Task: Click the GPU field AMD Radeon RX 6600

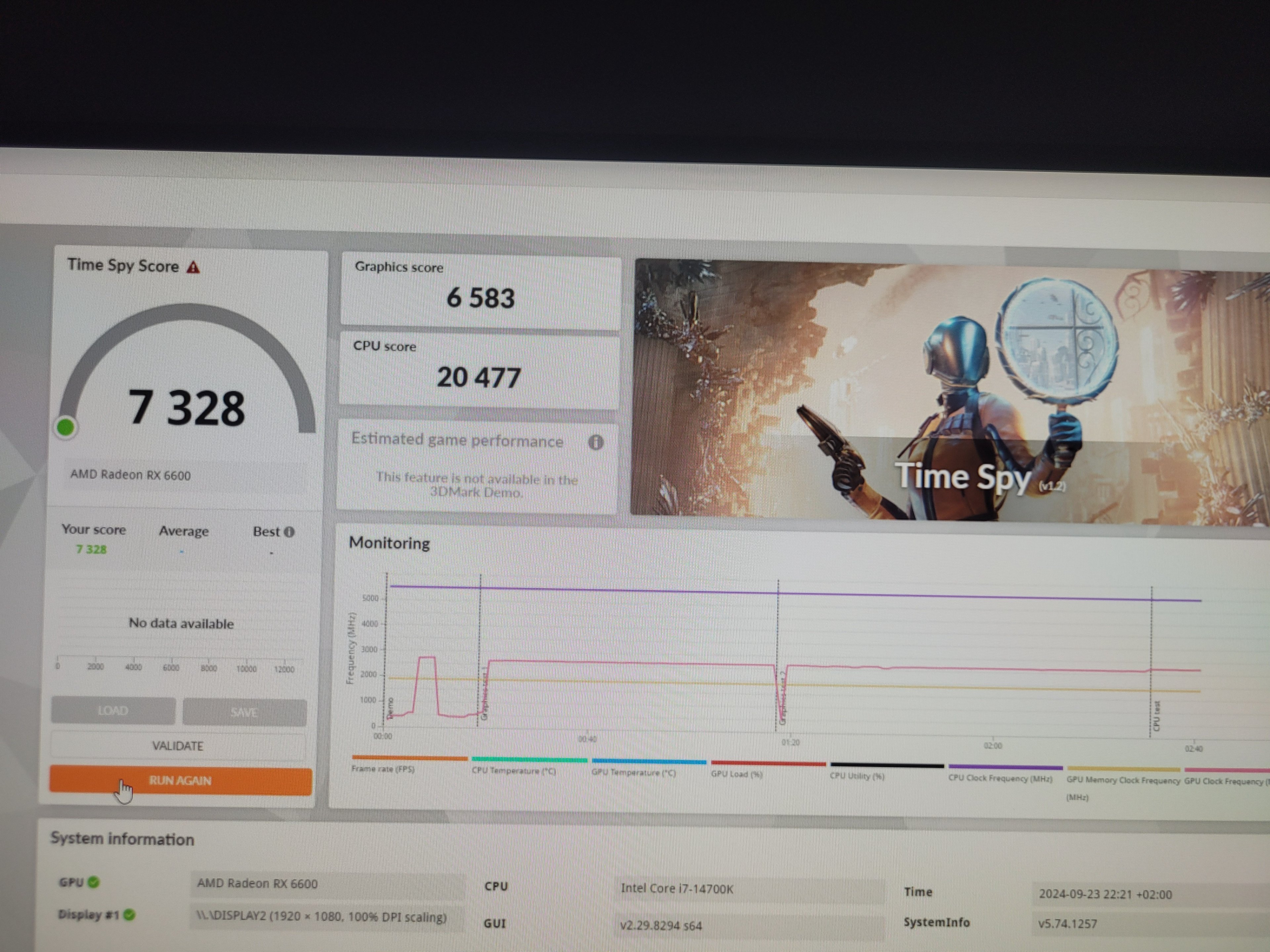Action: (328, 884)
